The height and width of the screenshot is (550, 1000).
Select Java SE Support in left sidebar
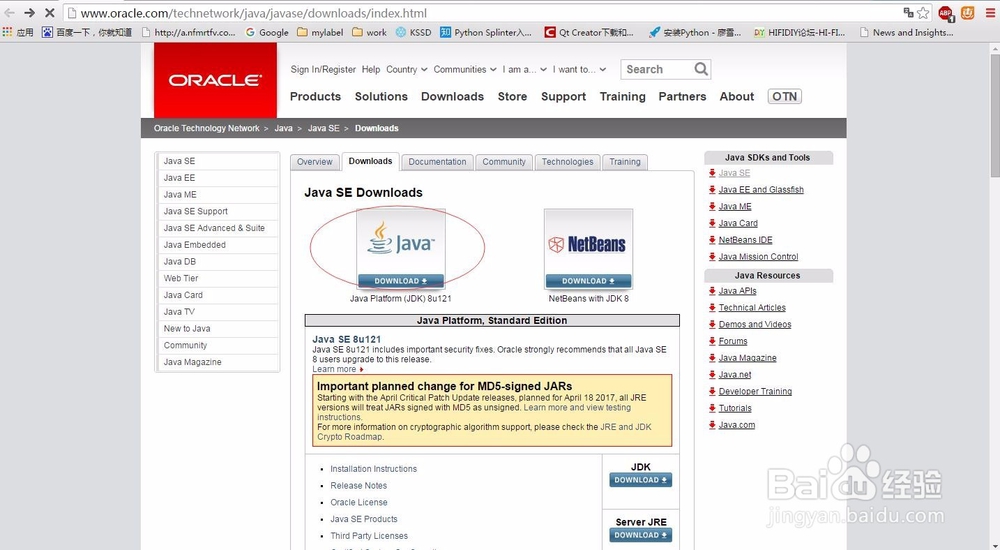pyautogui.click(x=218, y=211)
